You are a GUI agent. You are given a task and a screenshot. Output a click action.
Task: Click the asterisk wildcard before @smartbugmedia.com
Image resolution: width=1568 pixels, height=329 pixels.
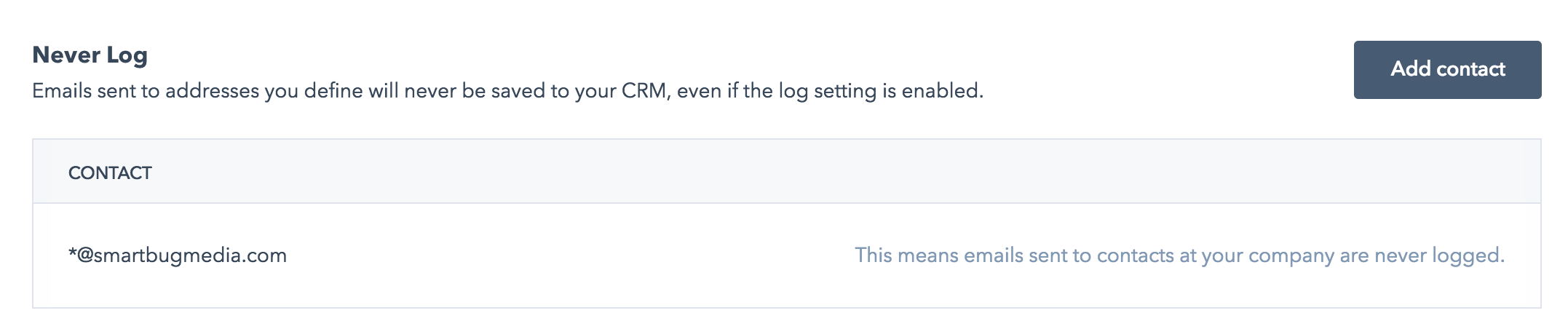pyautogui.click(x=72, y=253)
